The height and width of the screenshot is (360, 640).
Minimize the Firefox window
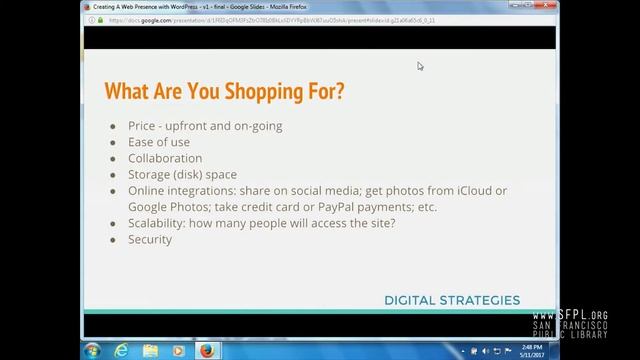pyautogui.click(x=515, y=5)
